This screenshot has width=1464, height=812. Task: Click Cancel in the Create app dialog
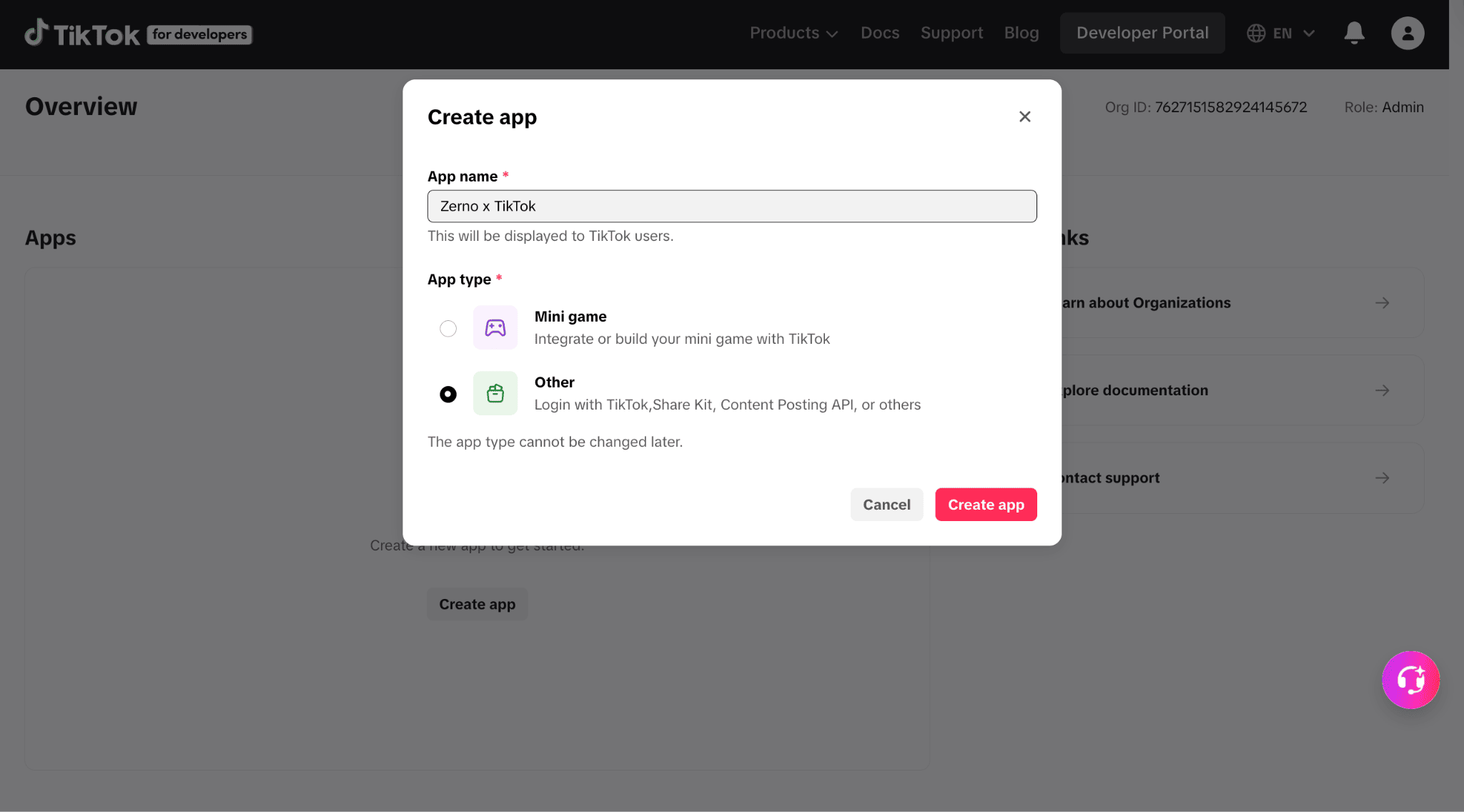click(x=886, y=505)
